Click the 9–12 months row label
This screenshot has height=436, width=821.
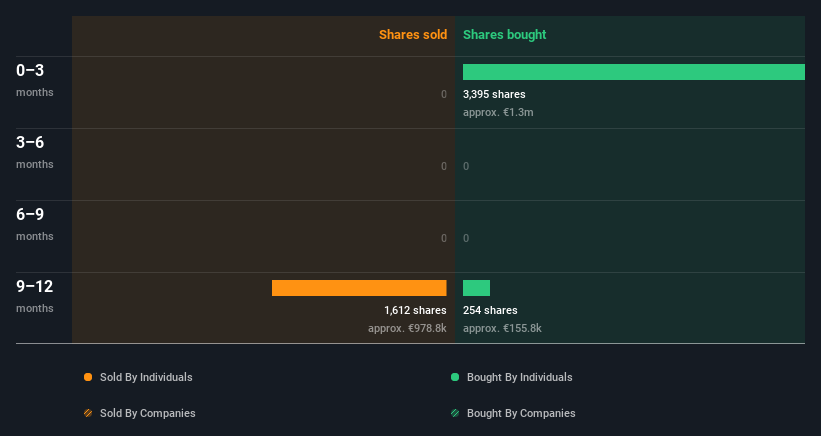[x=35, y=296]
